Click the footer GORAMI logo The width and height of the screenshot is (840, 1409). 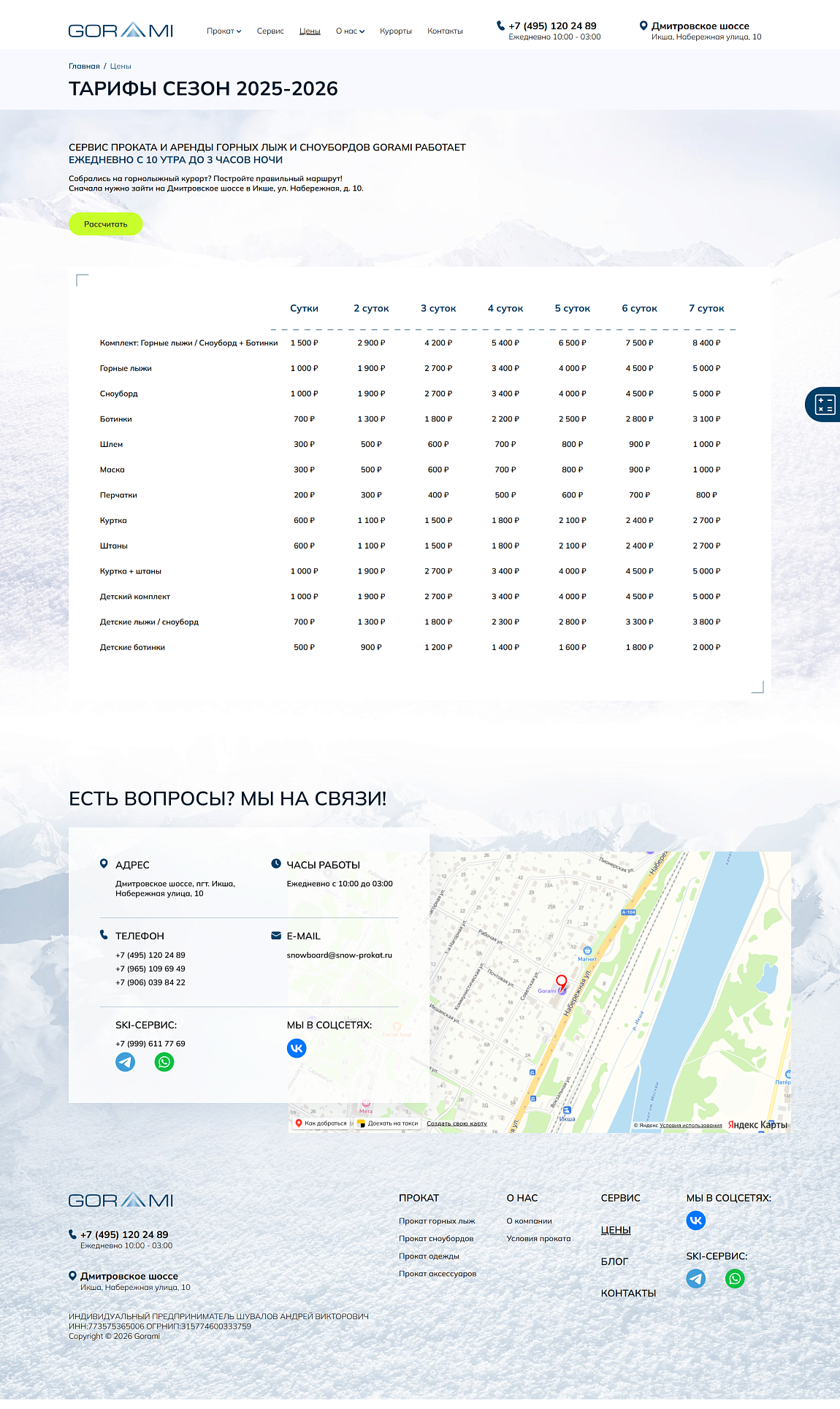click(121, 1200)
